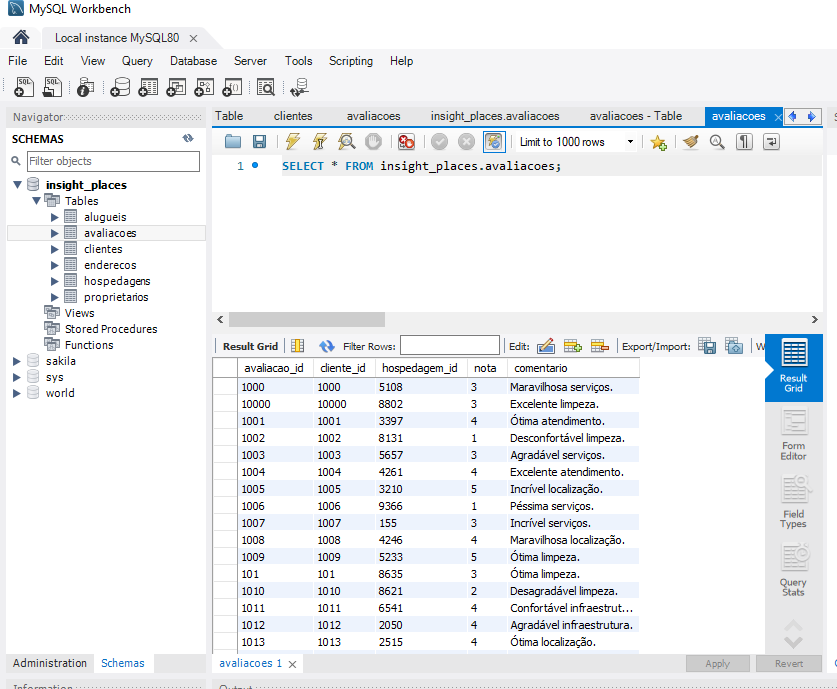Viewport: 837px width, 689px height.
Task: Reconnect to DBMS icon
Action: coord(299,87)
